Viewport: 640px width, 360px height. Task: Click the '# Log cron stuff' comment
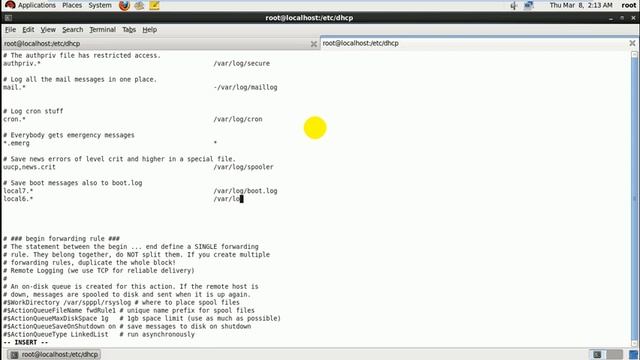[x=33, y=111]
